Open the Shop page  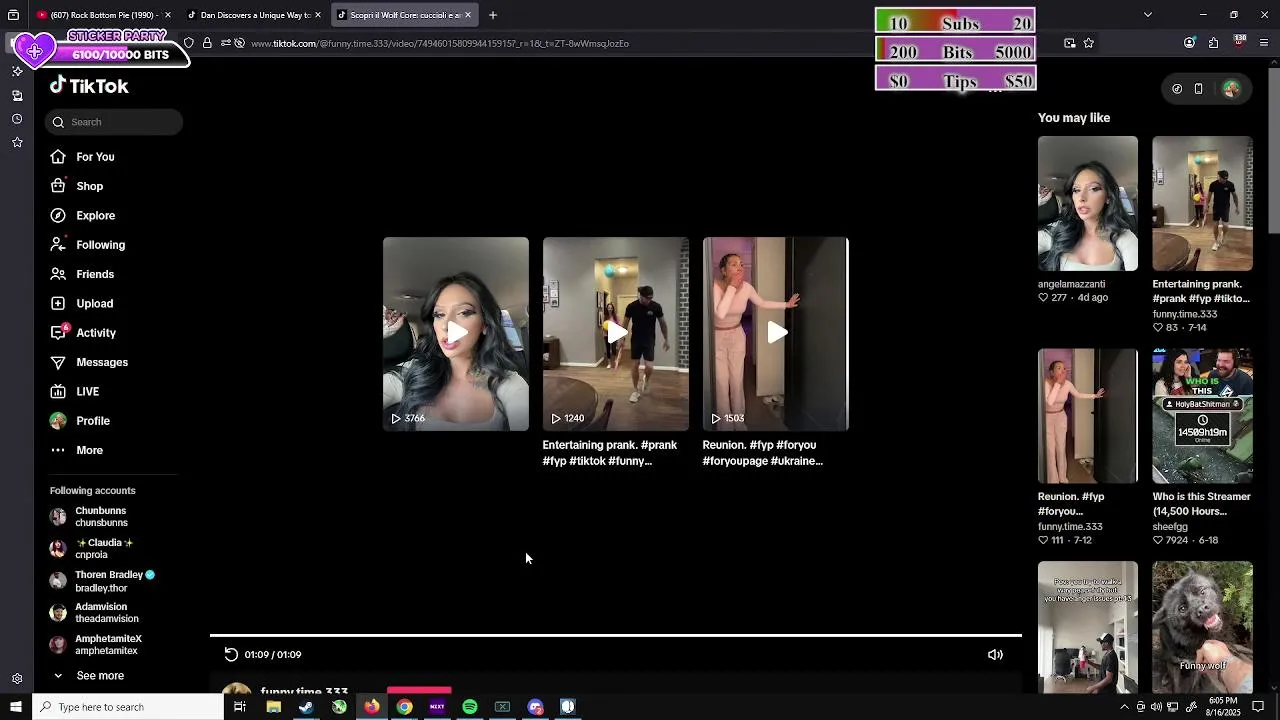point(76,186)
